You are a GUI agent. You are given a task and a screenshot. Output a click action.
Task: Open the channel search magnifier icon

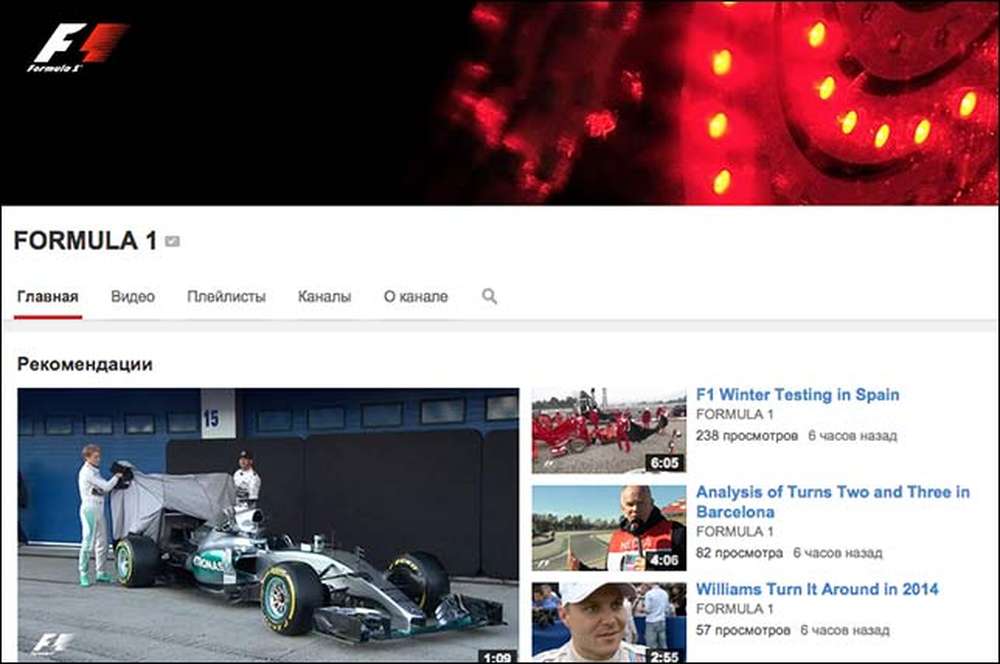pyautogui.click(x=489, y=296)
